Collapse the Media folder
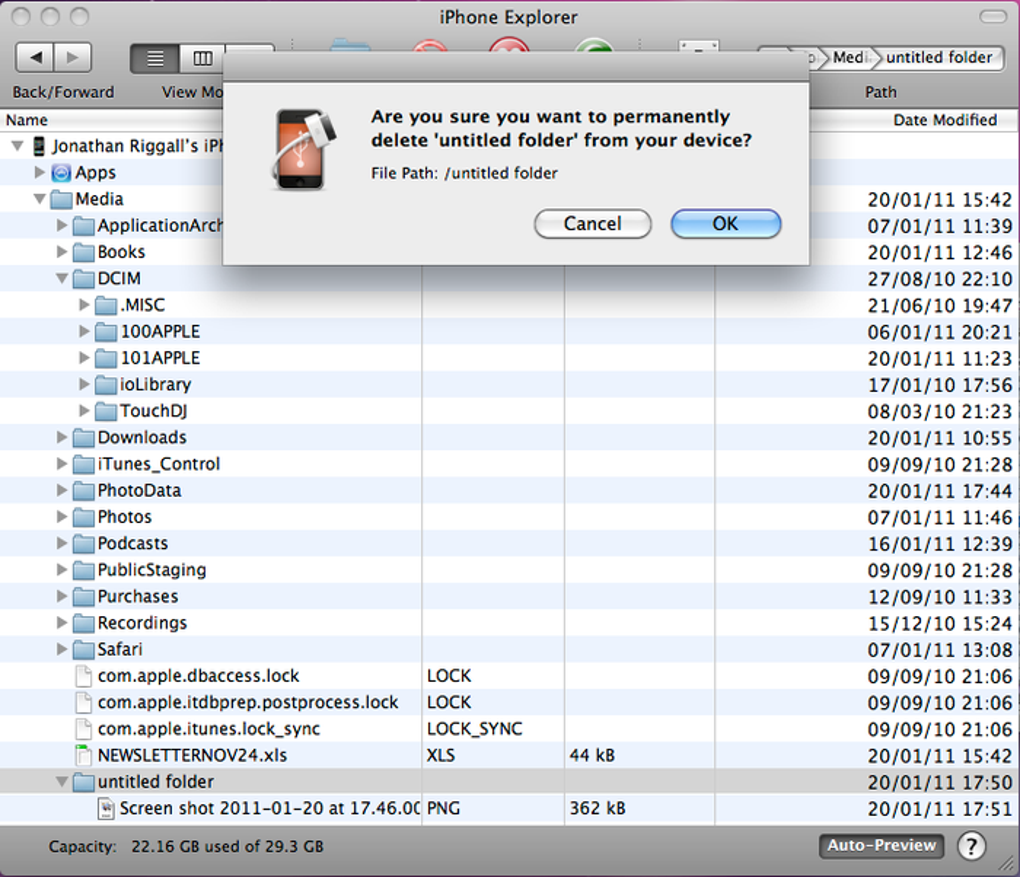 (x=40, y=198)
